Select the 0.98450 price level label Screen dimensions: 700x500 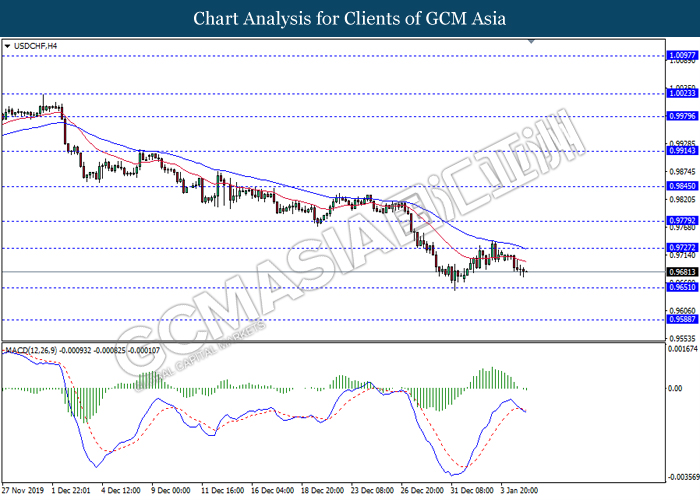[x=681, y=186]
